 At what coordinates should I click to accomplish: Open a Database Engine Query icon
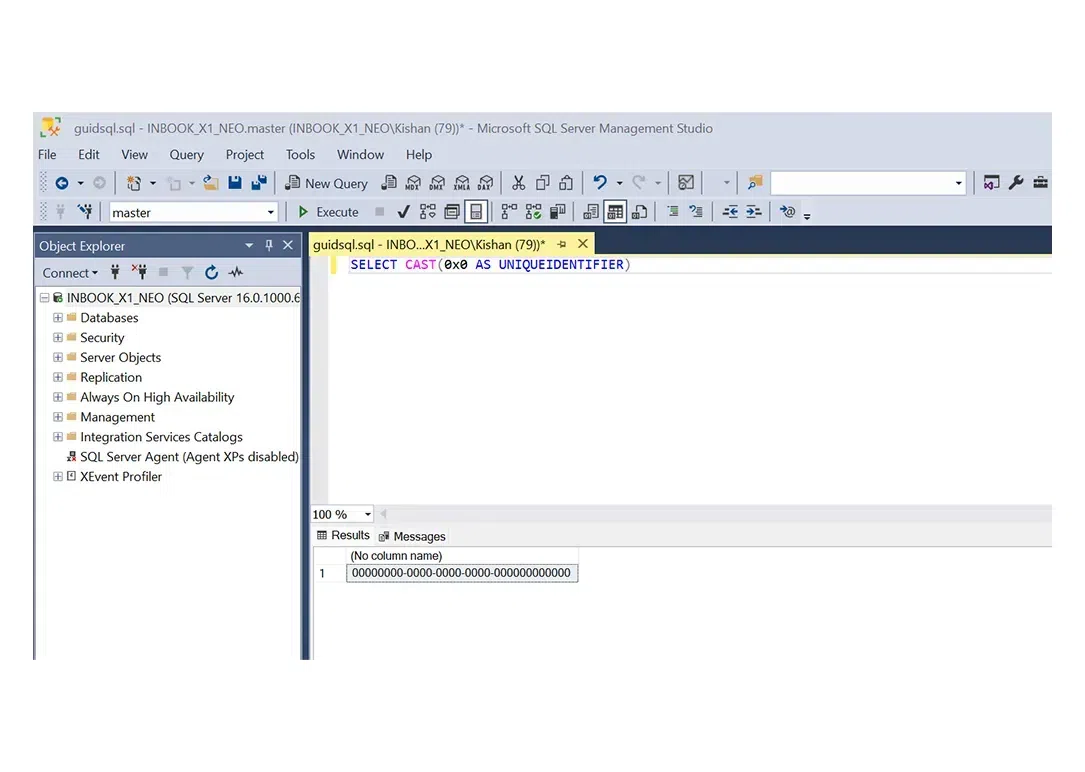click(x=389, y=183)
